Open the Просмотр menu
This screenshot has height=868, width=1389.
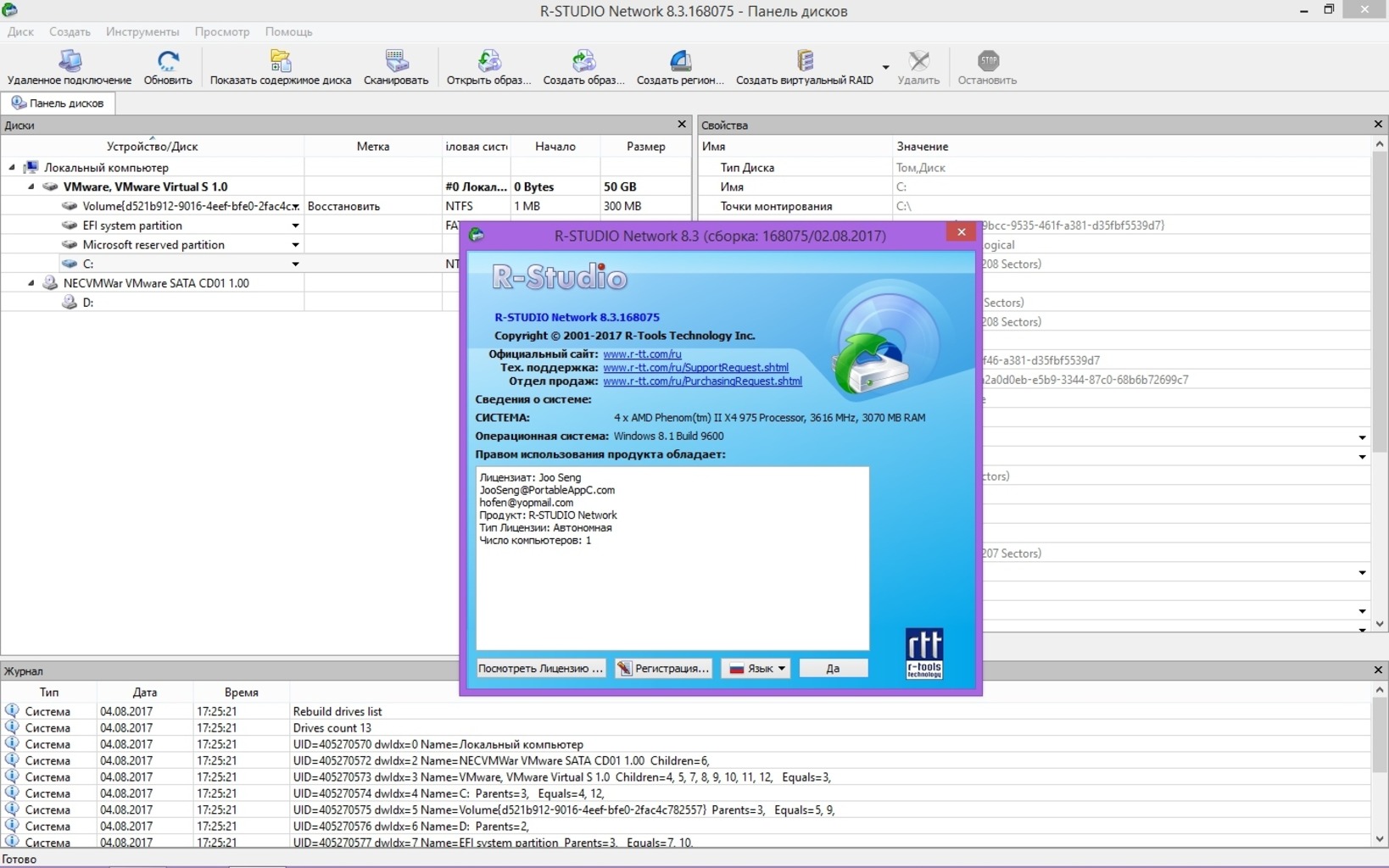click(x=222, y=31)
